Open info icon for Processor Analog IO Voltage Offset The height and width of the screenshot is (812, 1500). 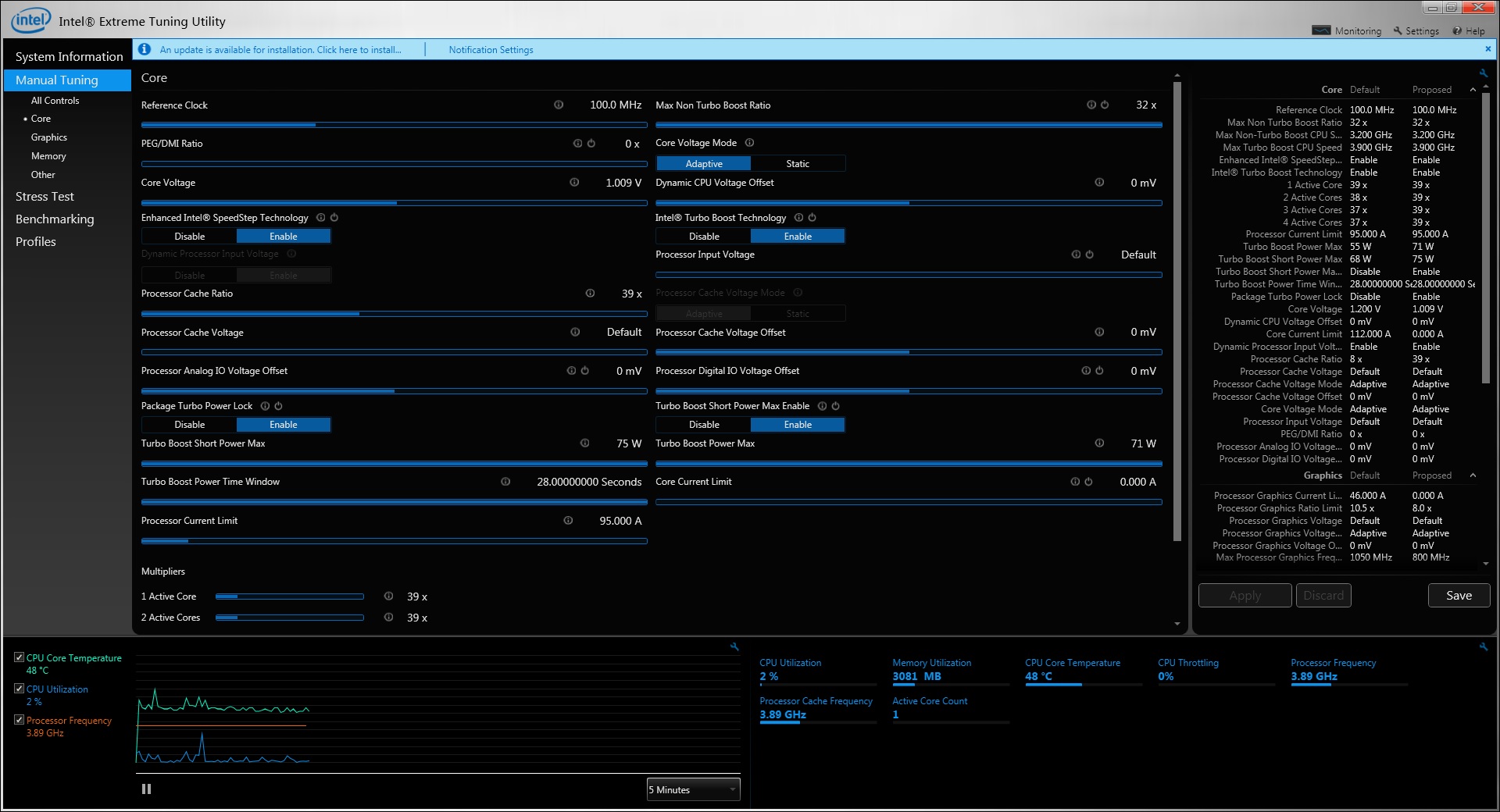pyautogui.click(x=571, y=371)
